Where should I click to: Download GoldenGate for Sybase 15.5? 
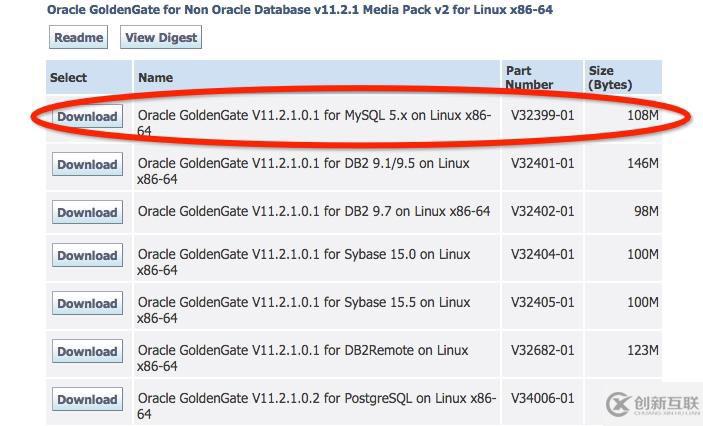click(87, 303)
